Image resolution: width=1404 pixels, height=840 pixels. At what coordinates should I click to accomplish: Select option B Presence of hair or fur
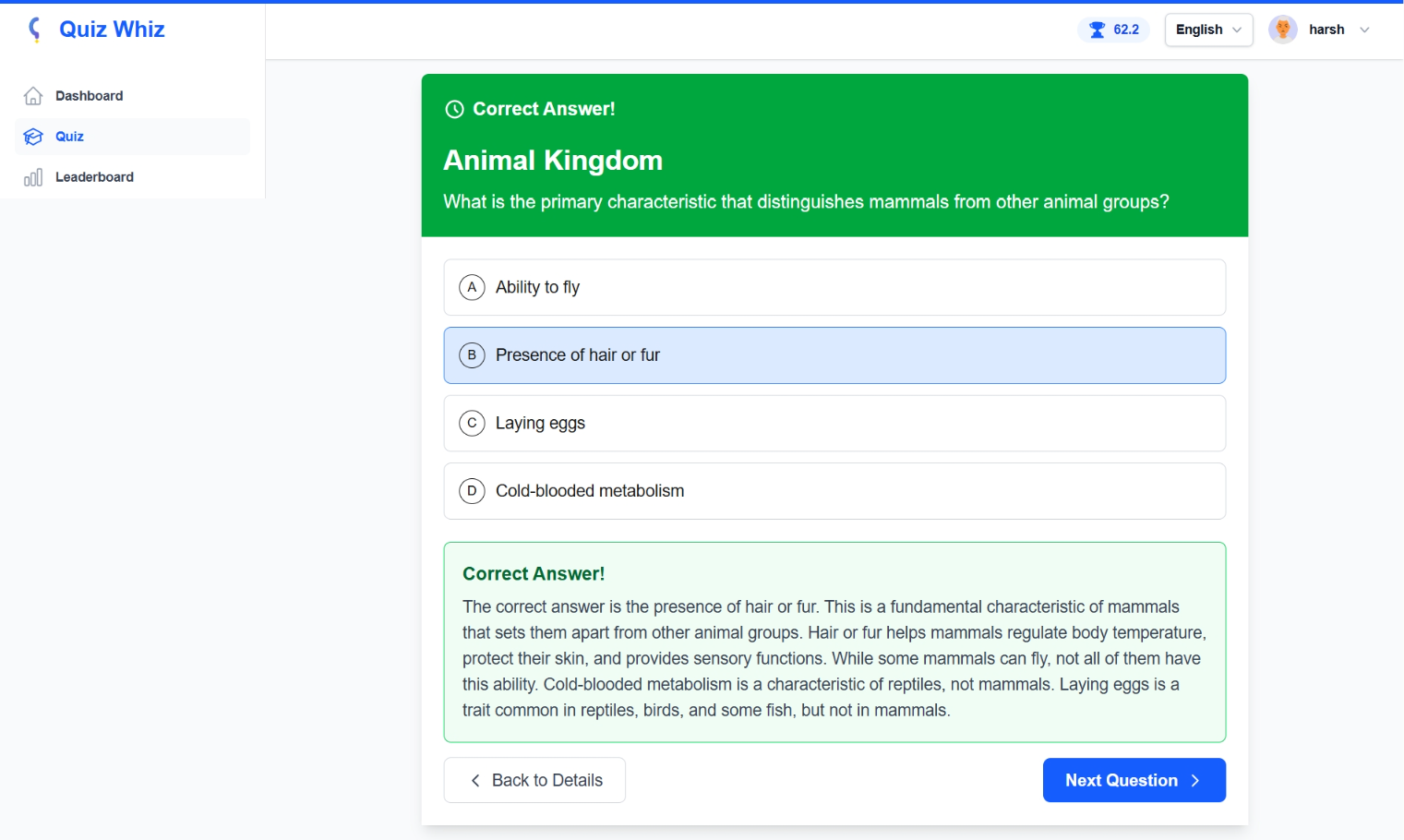(x=834, y=355)
